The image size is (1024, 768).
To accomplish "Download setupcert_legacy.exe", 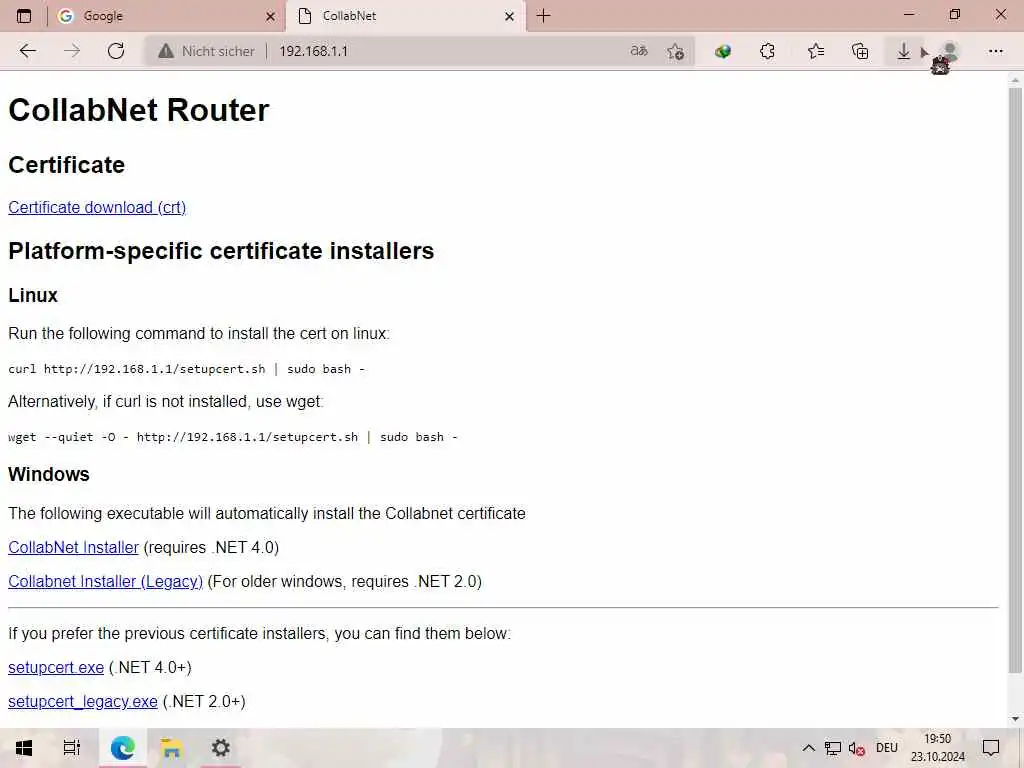I will click(x=82, y=701).
